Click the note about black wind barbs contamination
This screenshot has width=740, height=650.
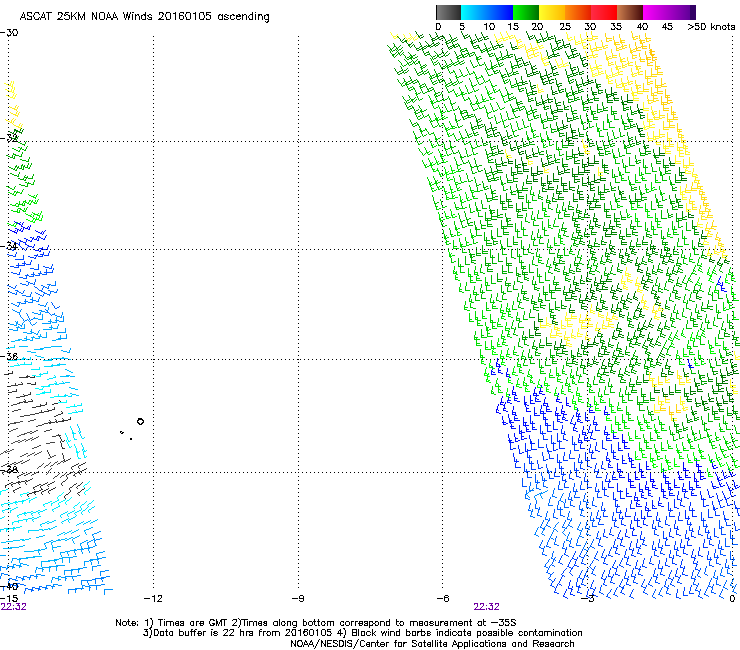(459, 633)
